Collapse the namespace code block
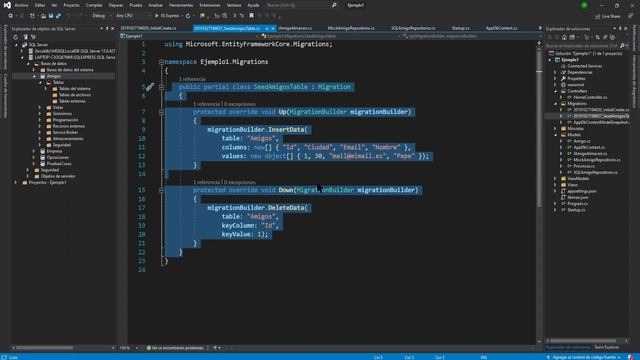This screenshot has width=640, height=360. click(x=162, y=62)
